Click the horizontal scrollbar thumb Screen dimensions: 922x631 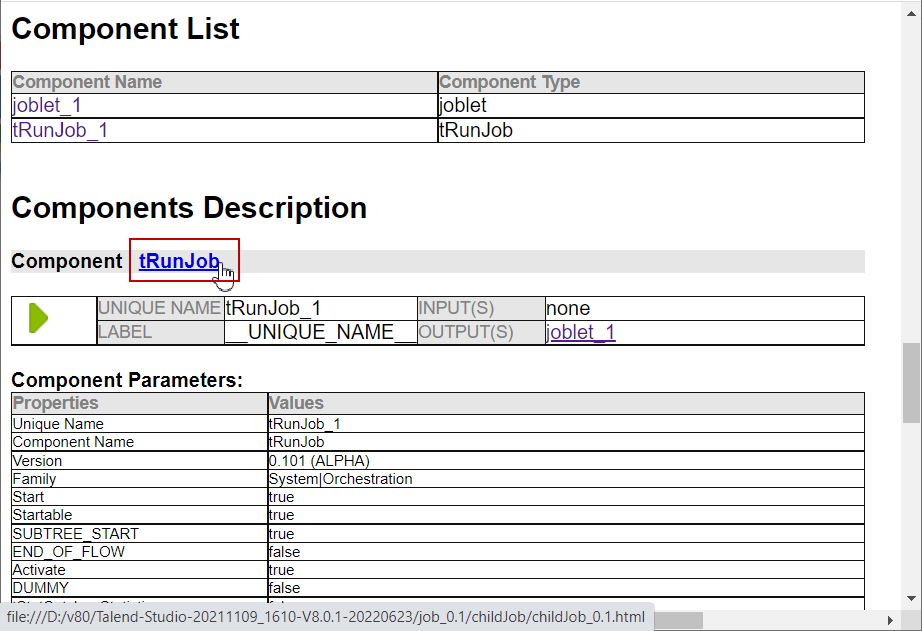click(678, 620)
